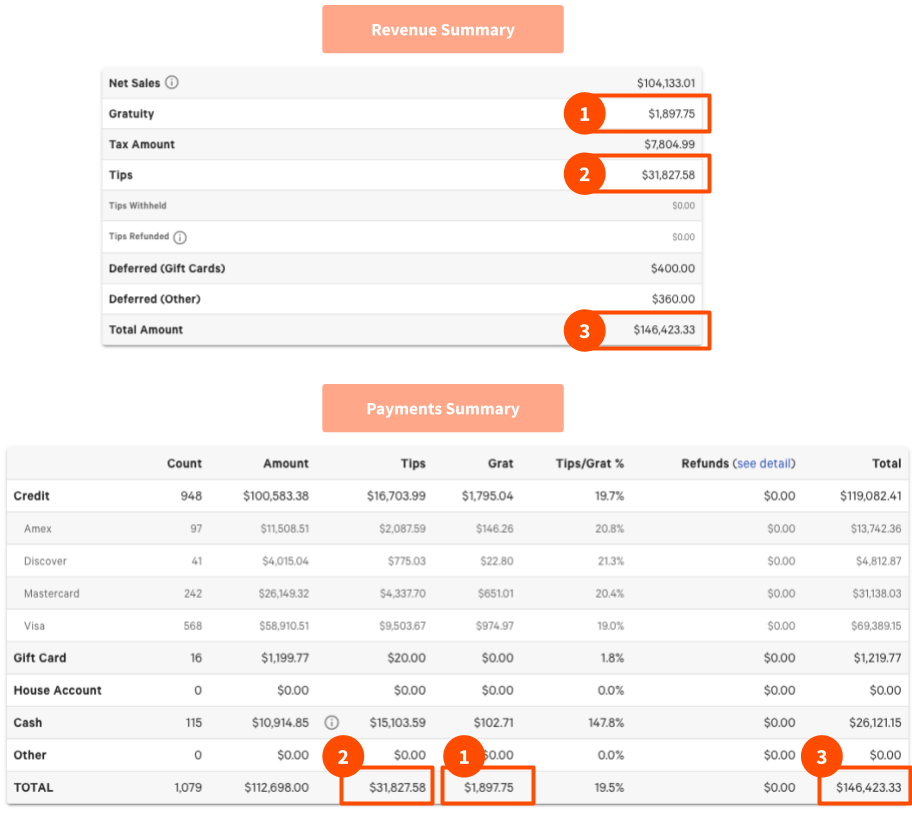
Task: Click the Revenue Summary header
Action: 442,29
